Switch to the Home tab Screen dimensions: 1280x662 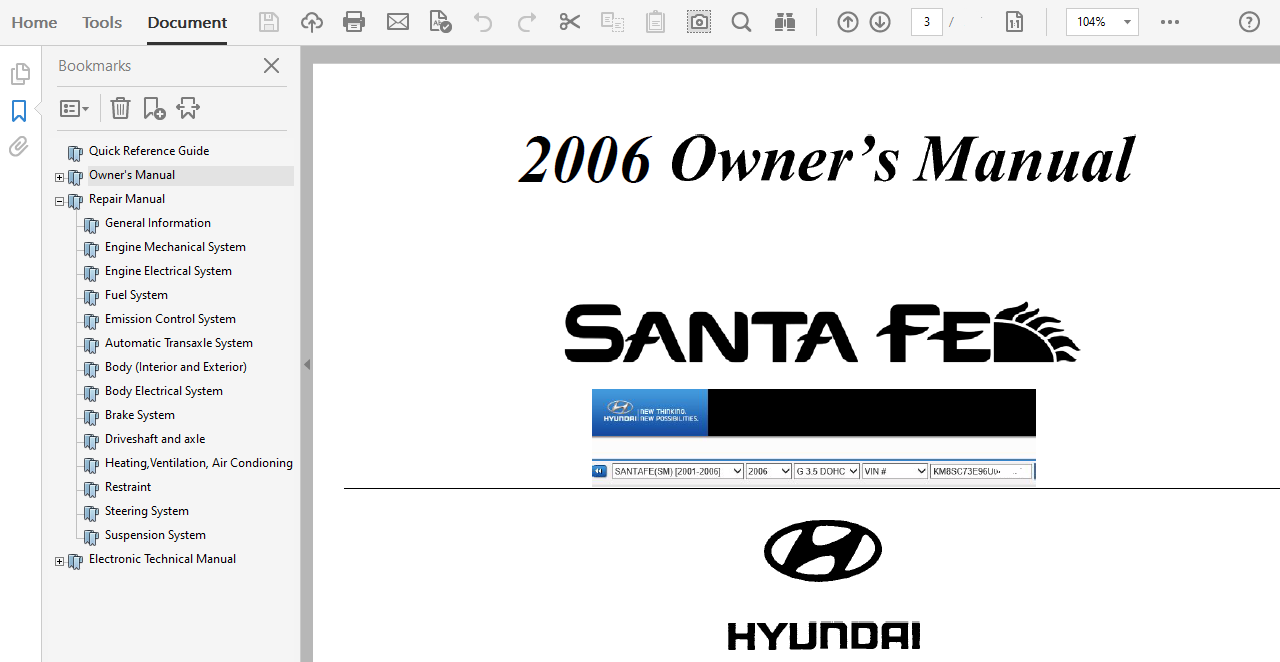(x=34, y=22)
